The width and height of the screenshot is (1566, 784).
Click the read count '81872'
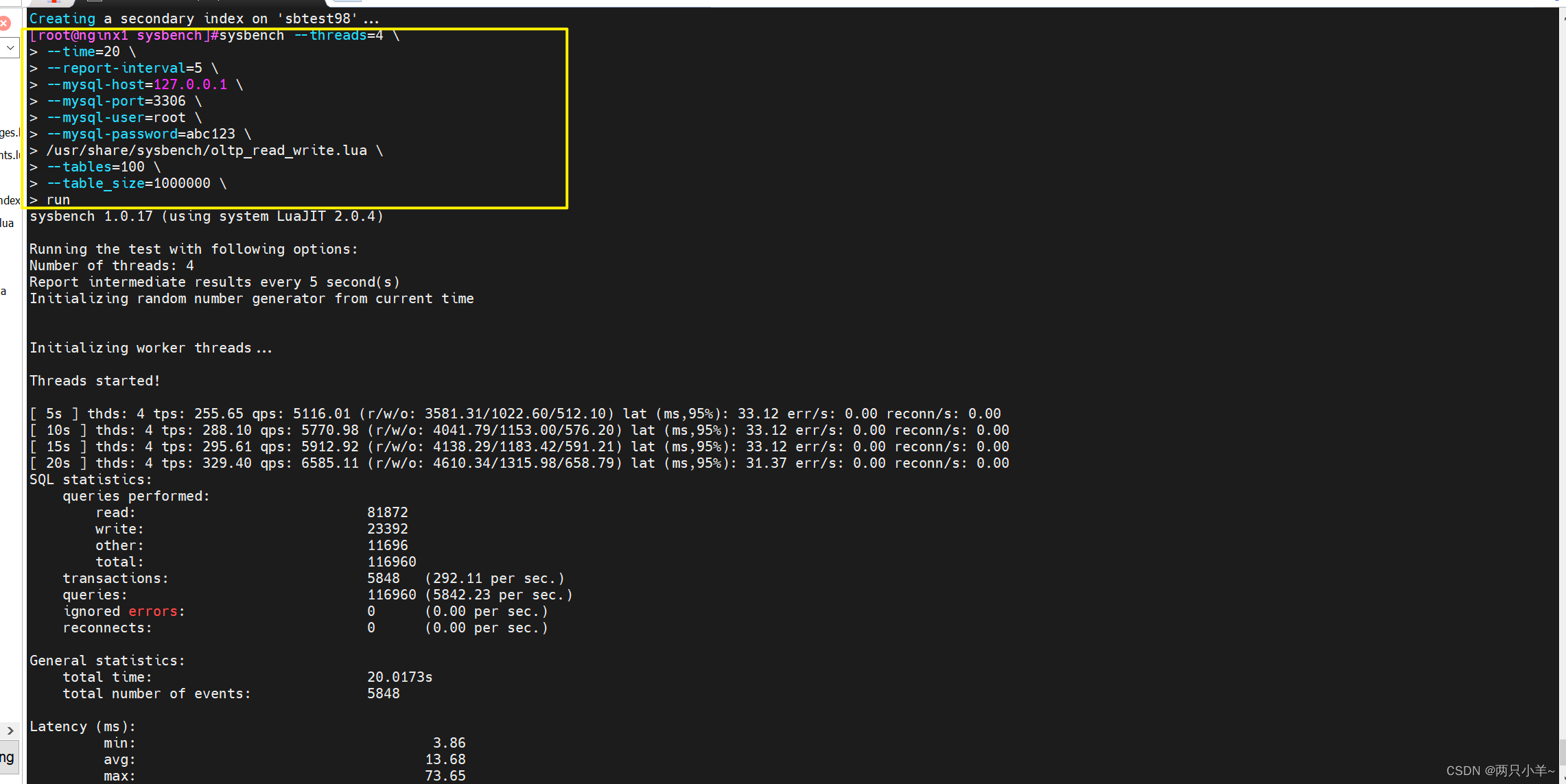pyautogui.click(x=388, y=512)
